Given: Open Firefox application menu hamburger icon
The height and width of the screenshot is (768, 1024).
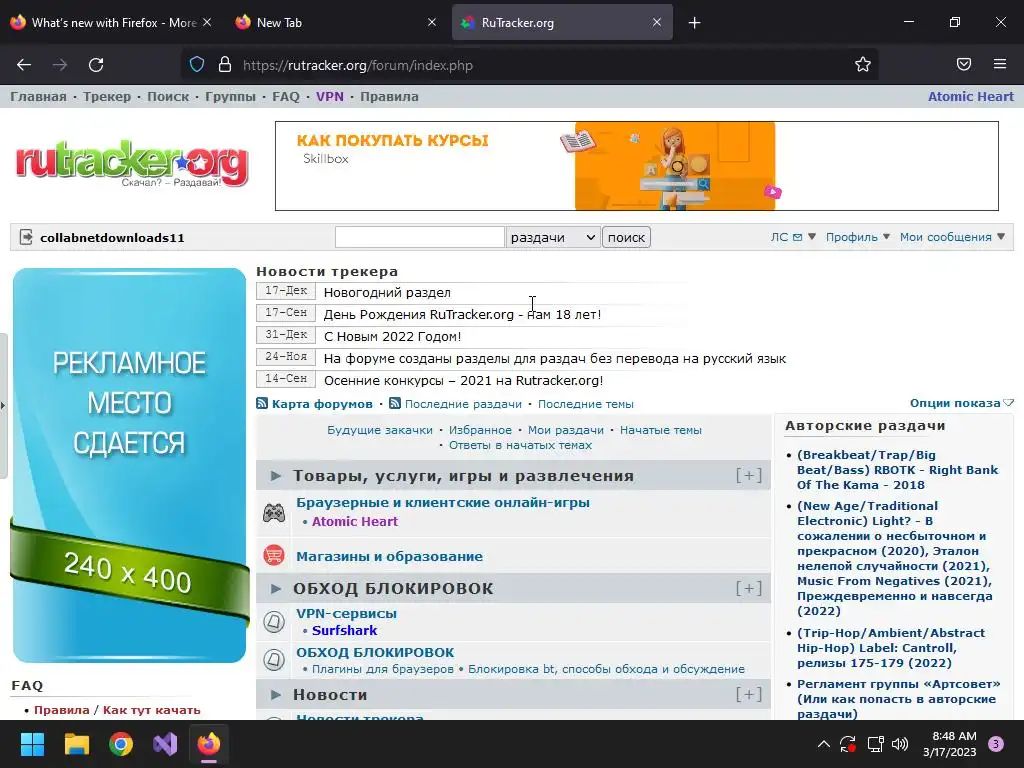Looking at the screenshot, I should 1000,65.
